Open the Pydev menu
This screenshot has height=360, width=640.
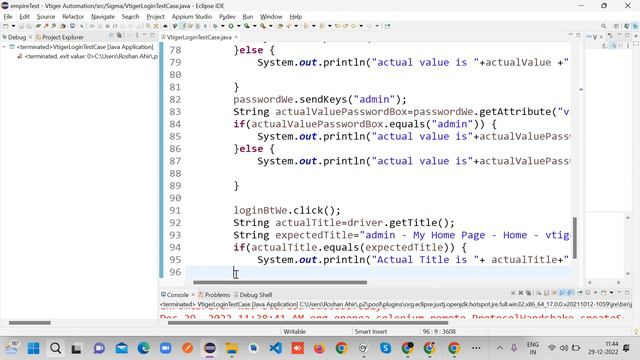pyautogui.click(x=227, y=17)
